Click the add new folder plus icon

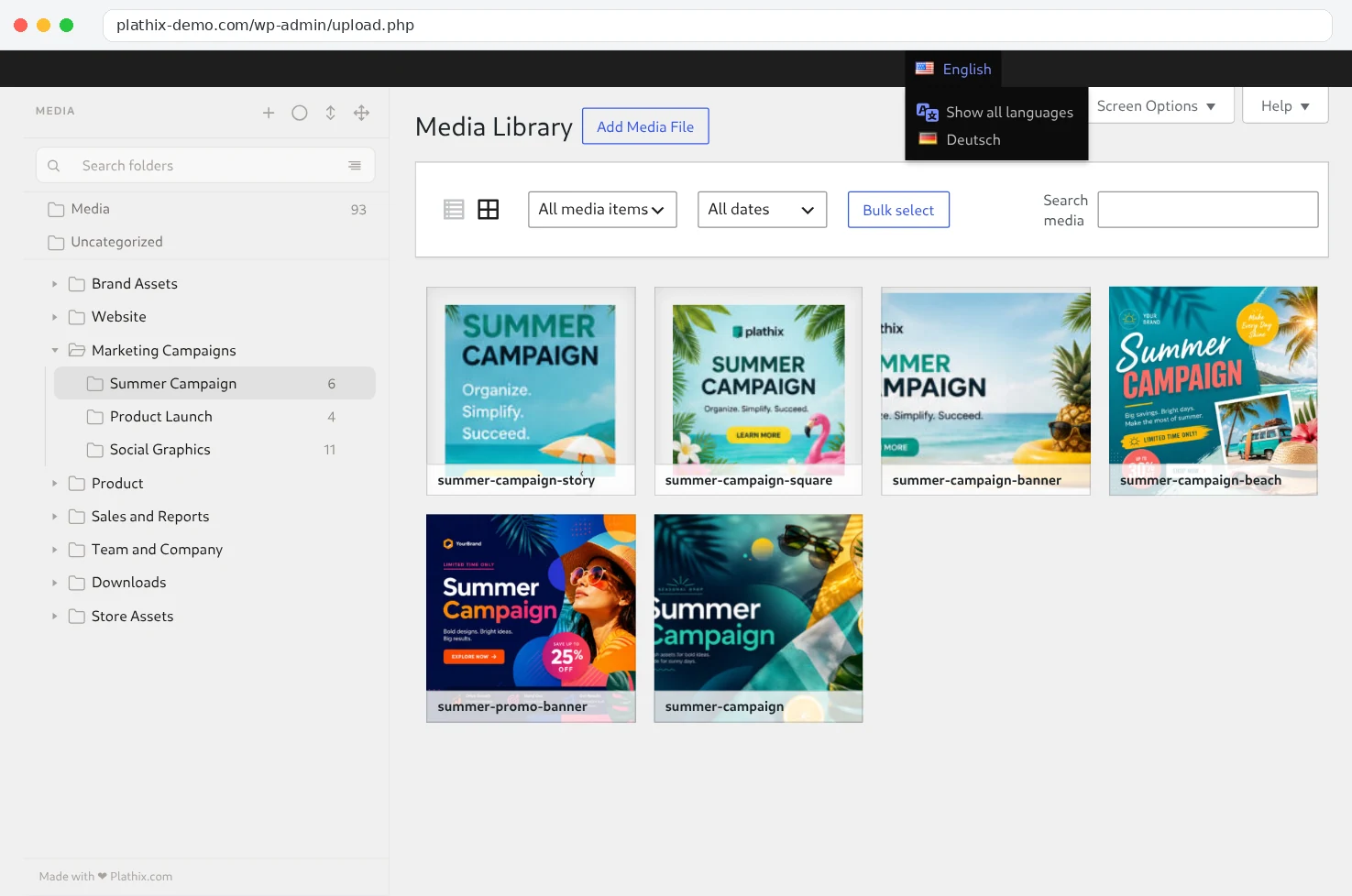click(x=269, y=113)
